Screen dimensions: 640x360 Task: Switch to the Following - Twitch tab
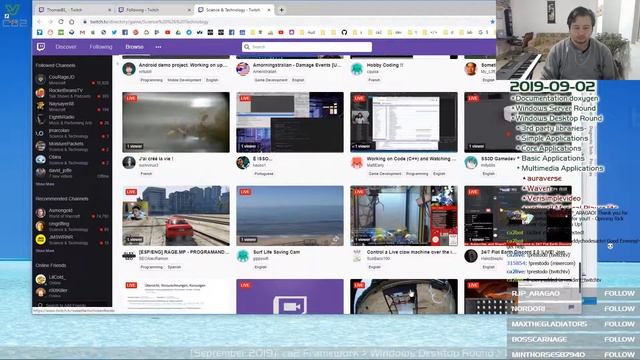(154, 10)
